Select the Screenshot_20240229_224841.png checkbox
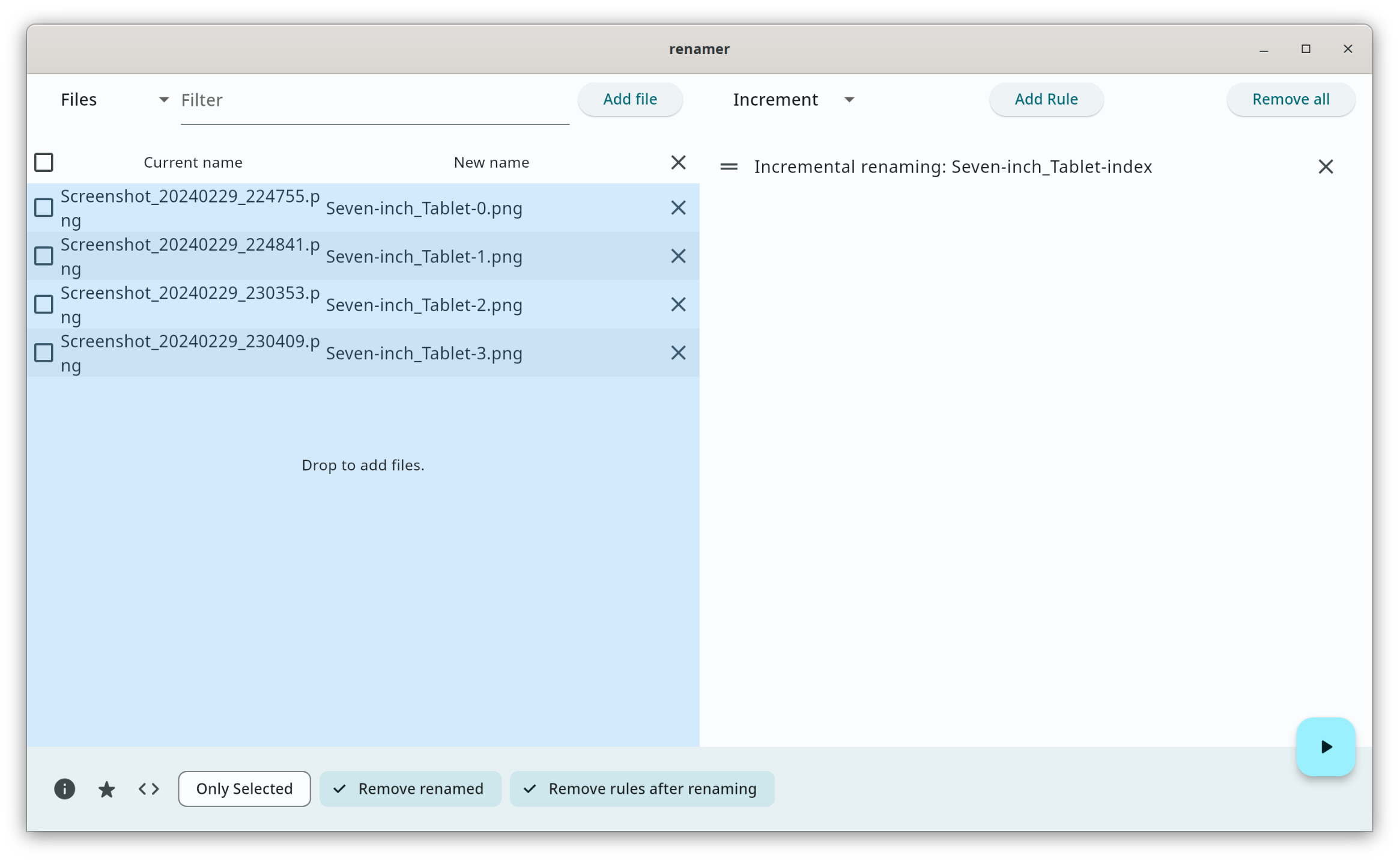This screenshot has height=861, width=1400. tap(44, 257)
